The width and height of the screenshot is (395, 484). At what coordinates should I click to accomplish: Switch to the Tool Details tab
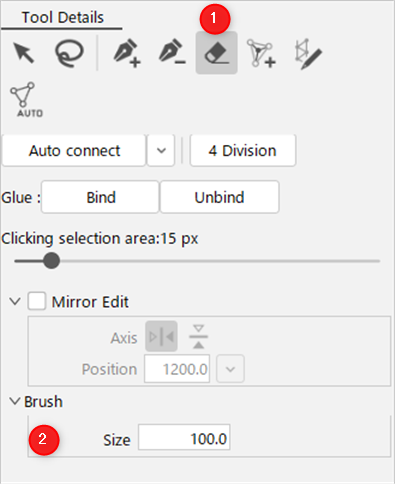click(62, 17)
